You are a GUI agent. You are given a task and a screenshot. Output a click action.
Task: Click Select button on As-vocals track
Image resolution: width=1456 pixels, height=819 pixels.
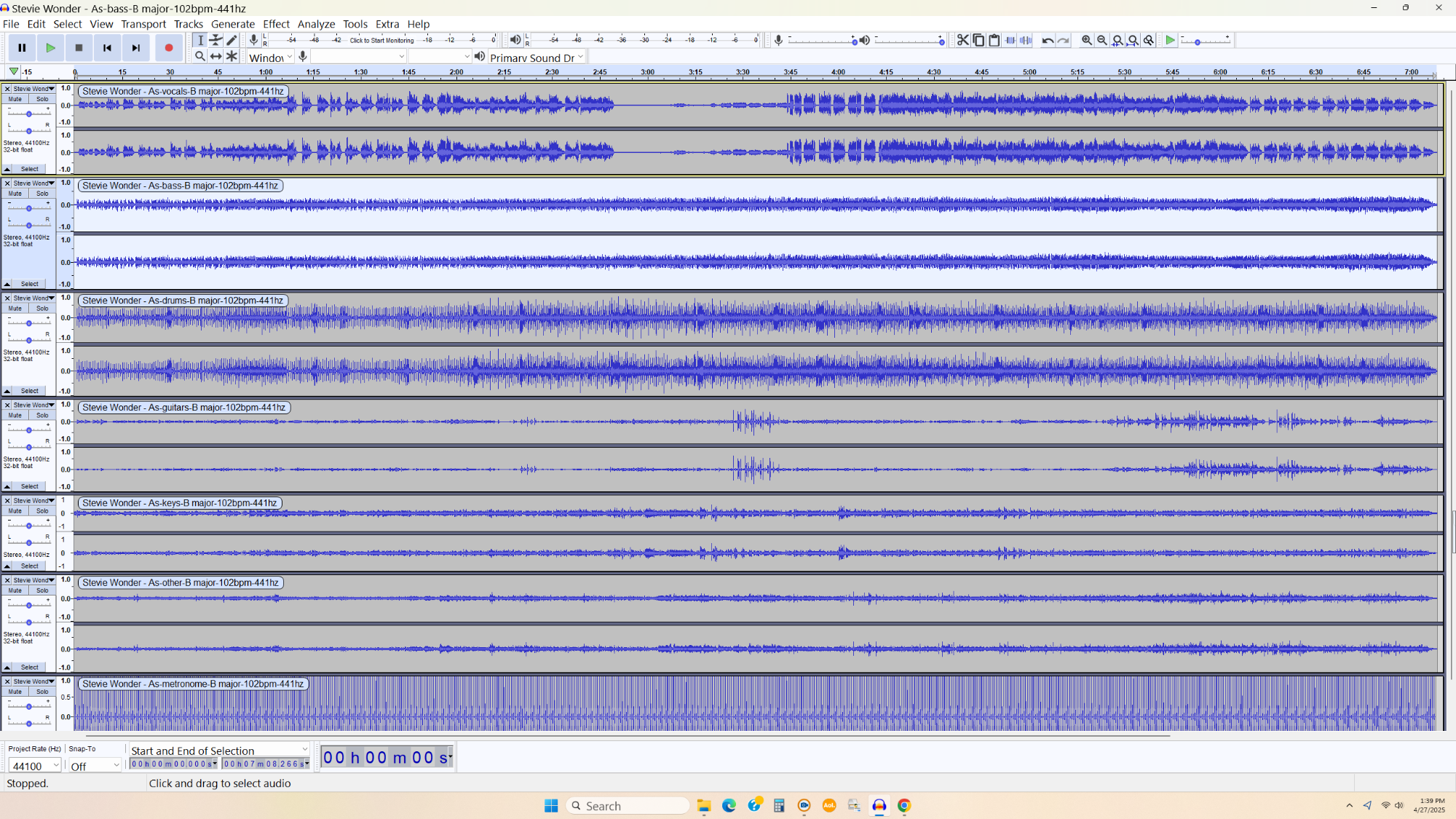pyautogui.click(x=29, y=169)
